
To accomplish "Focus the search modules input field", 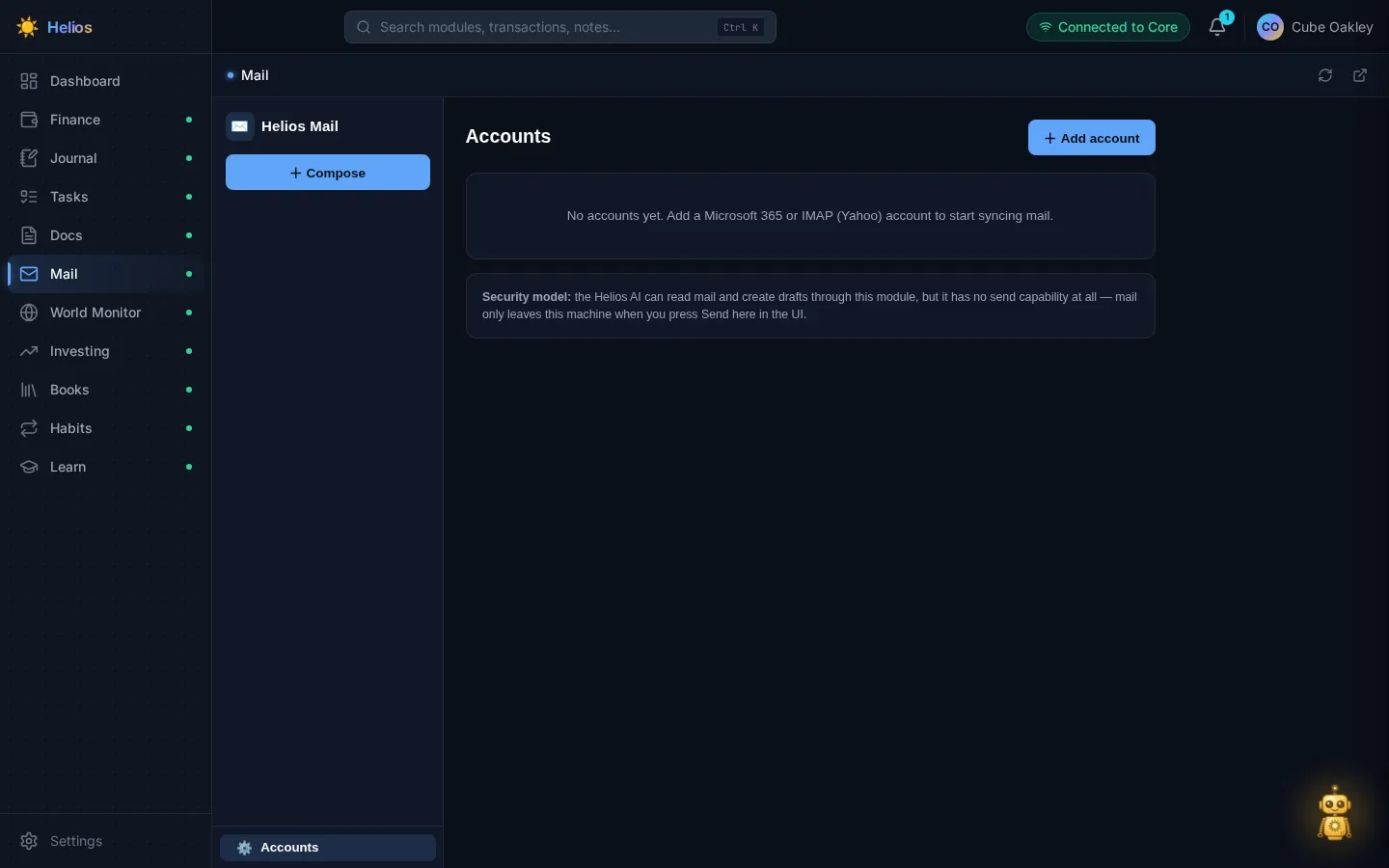I will coord(559,27).
